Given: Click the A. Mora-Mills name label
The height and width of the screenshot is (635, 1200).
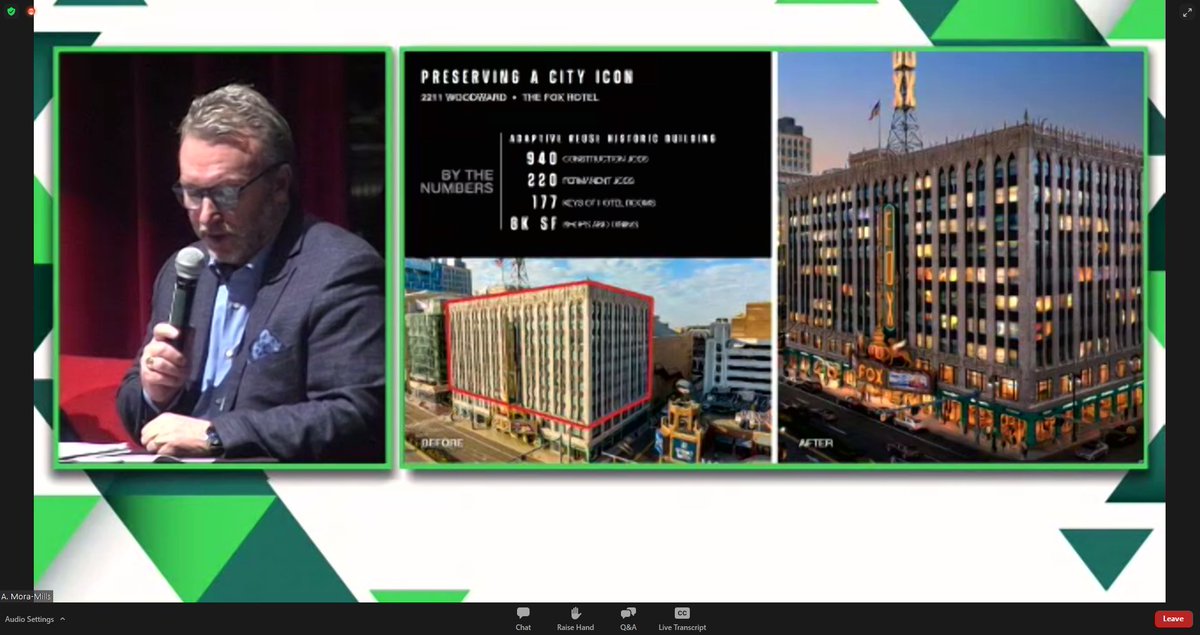Looking at the screenshot, I should [x=26, y=596].
